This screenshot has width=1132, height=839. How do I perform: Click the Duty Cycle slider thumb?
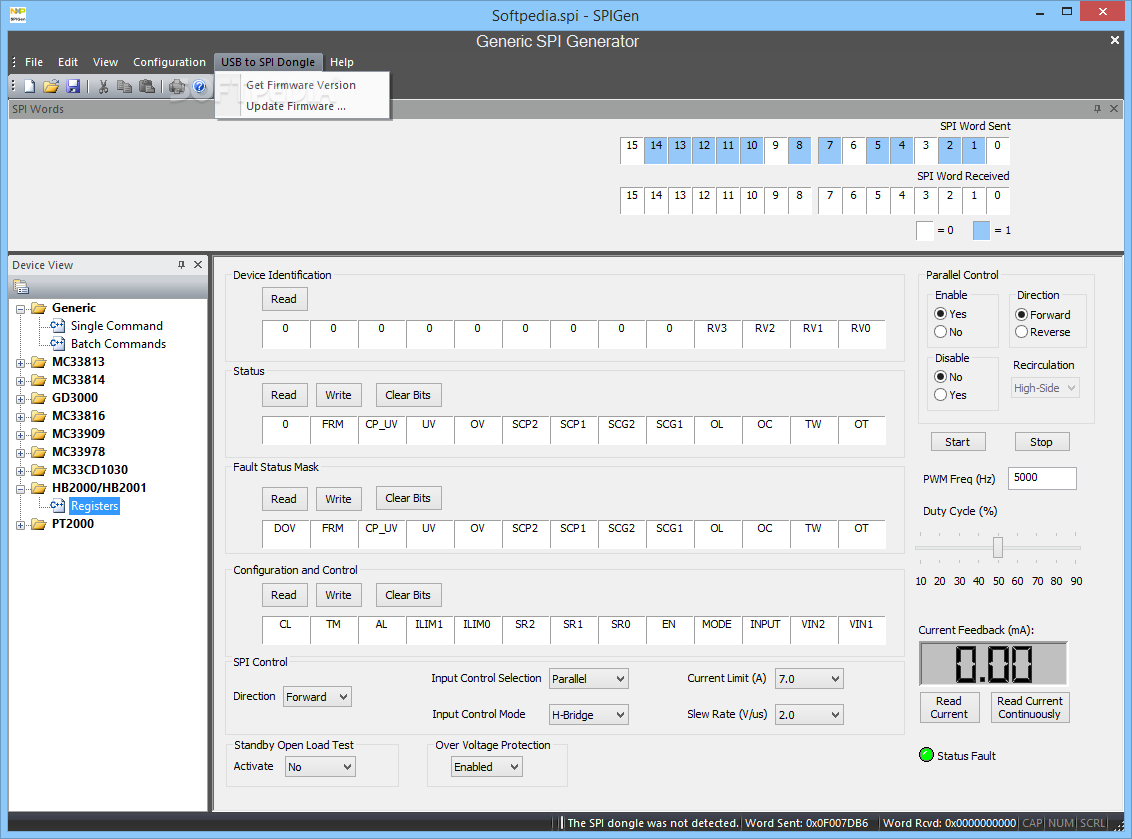tap(998, 547)
